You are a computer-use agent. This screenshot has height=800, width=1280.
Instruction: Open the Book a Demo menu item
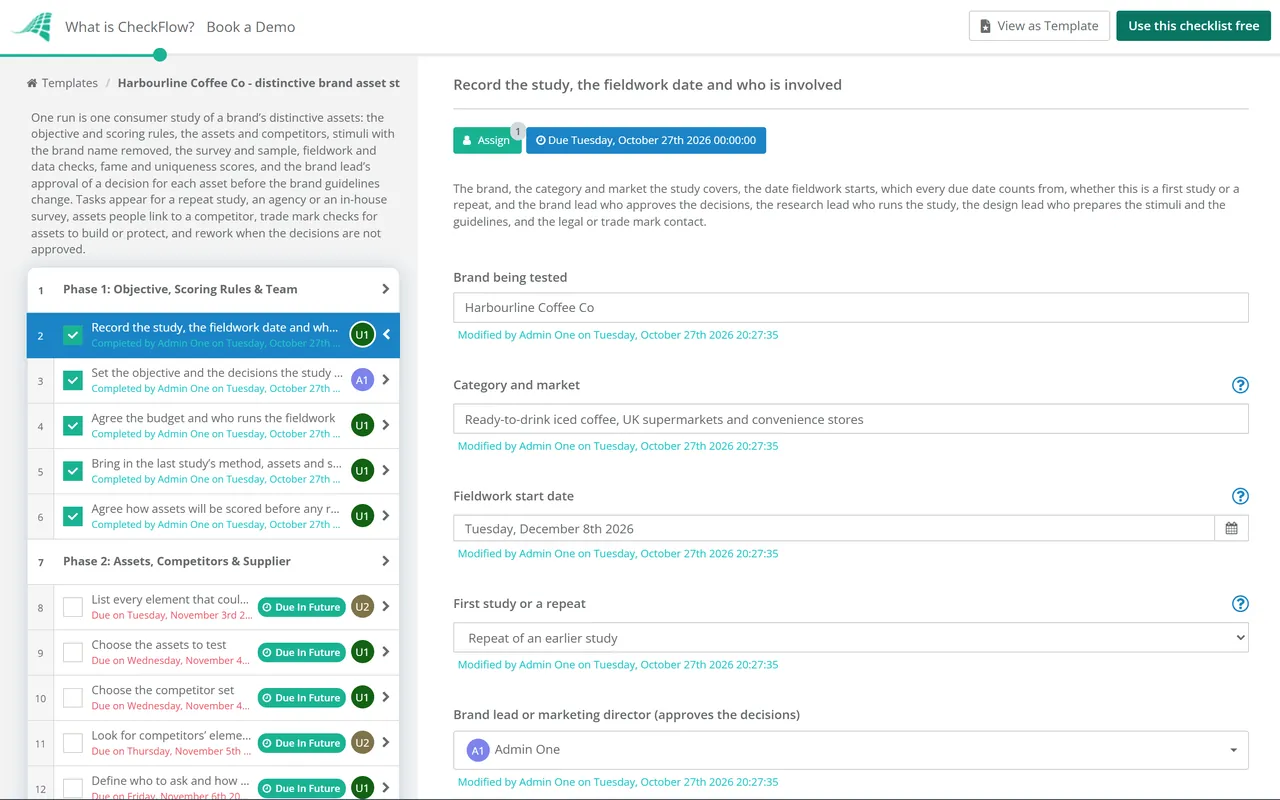tap(251, 27)
